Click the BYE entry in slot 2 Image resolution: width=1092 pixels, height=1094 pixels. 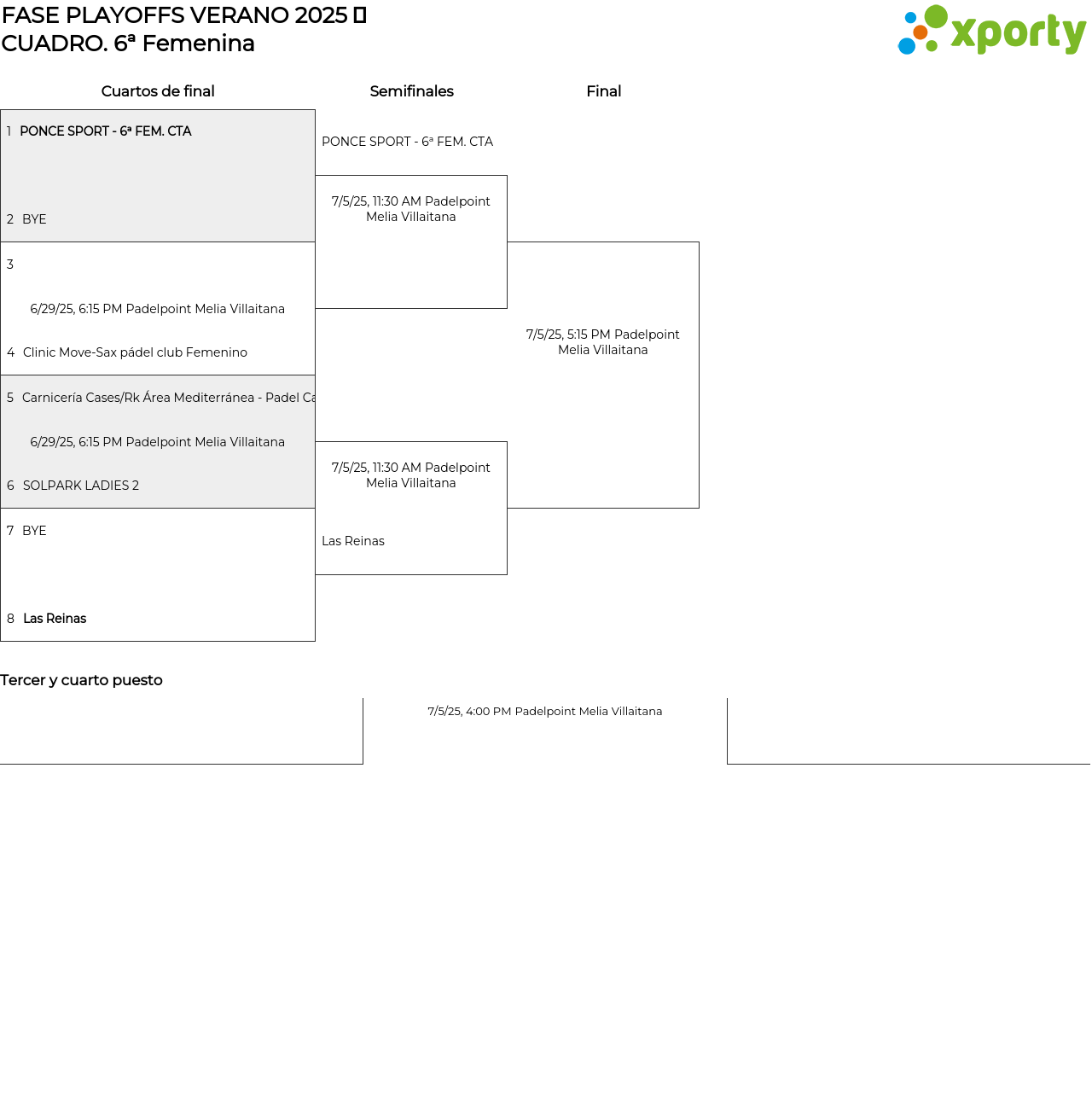tap(34, 219)
